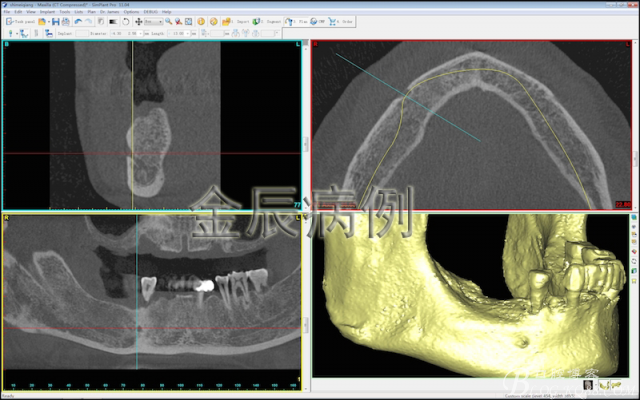Click the panoramic view bottom ruler scale
The width and height of the screenshot is (640, 400).
[x=152, y=385]
